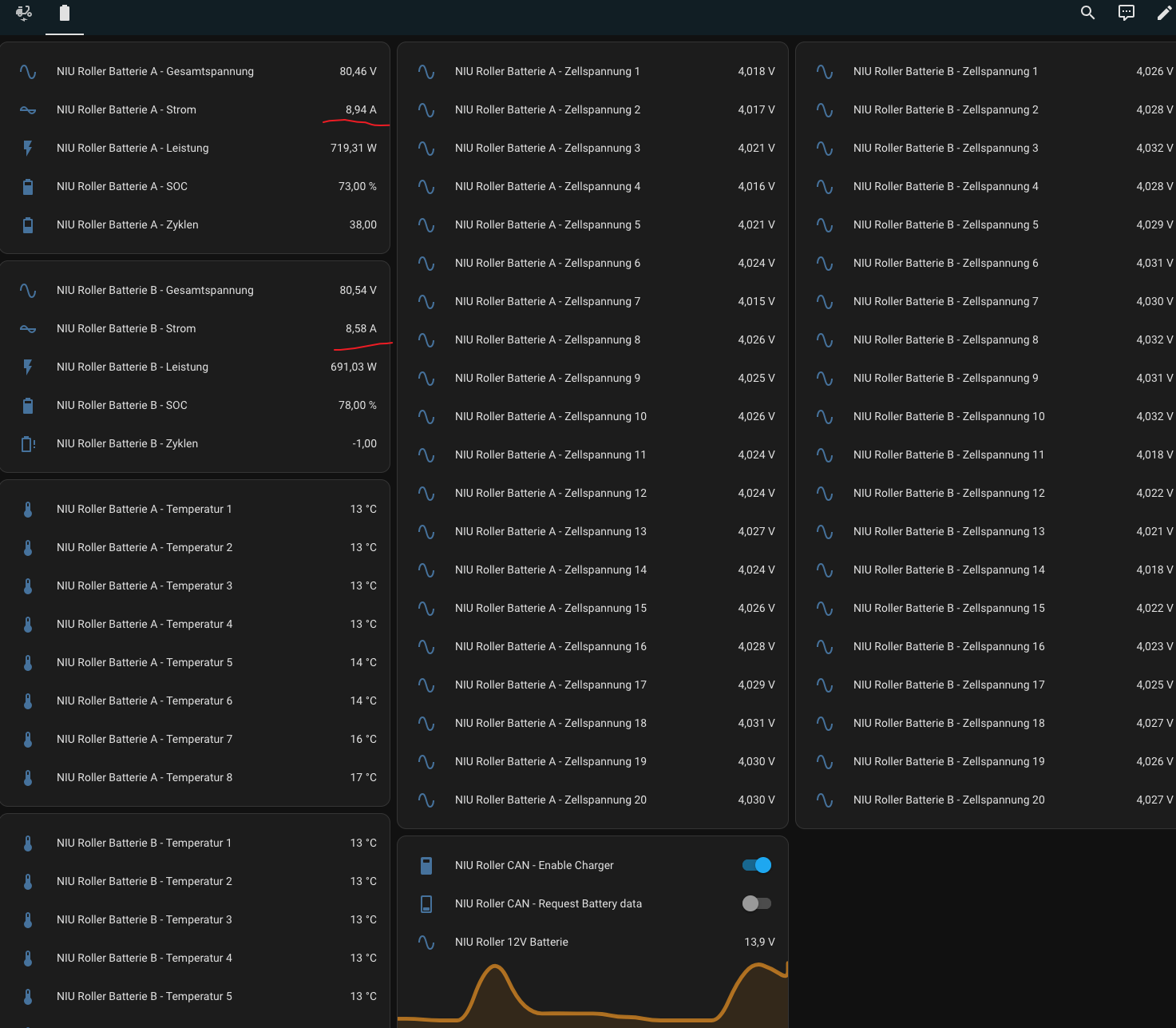
Task: Click the Batterie B Zyklen battery alert icon
Action: coord(28,443)
